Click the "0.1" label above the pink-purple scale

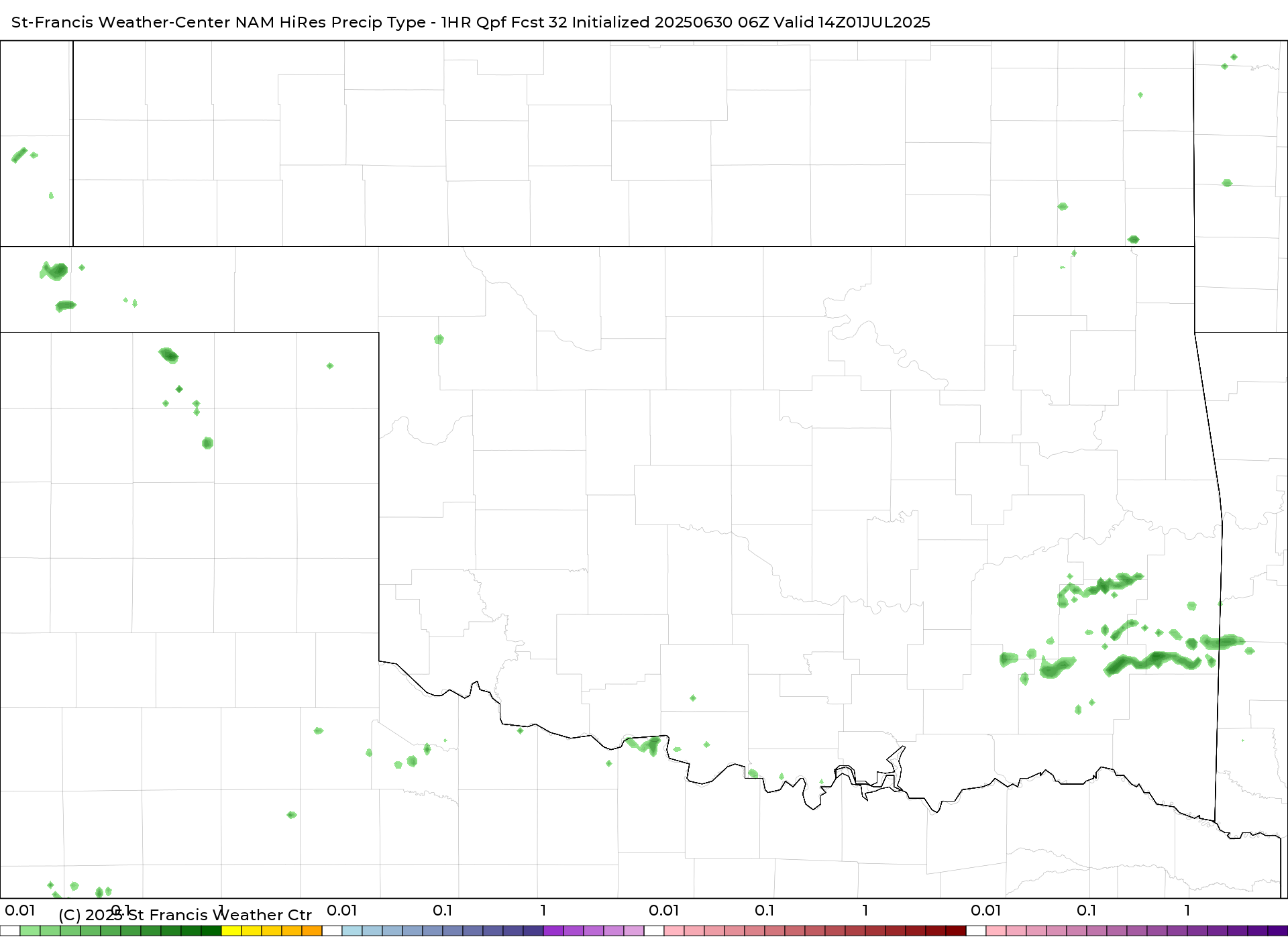1087,910
